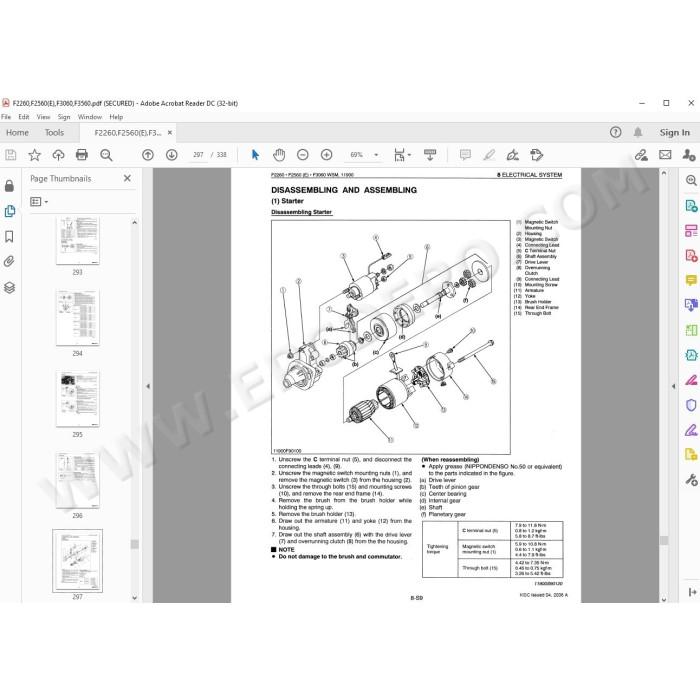The width and height of the screenshot is (700, 700).
Task: Click the zoom percentage field 69%
Action: [x=357, y=155]
